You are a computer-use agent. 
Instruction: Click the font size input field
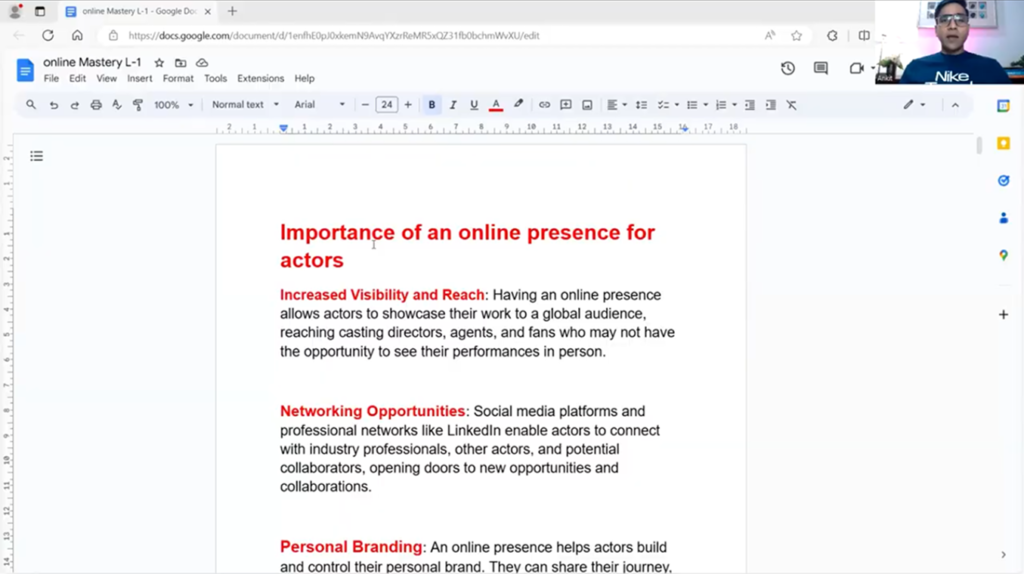point(386,105)
